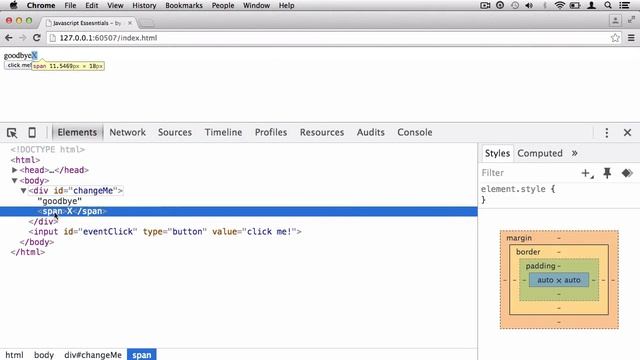Select span breadcrumb item
This screenshot has height=360, width=640.
coord(142,355)
